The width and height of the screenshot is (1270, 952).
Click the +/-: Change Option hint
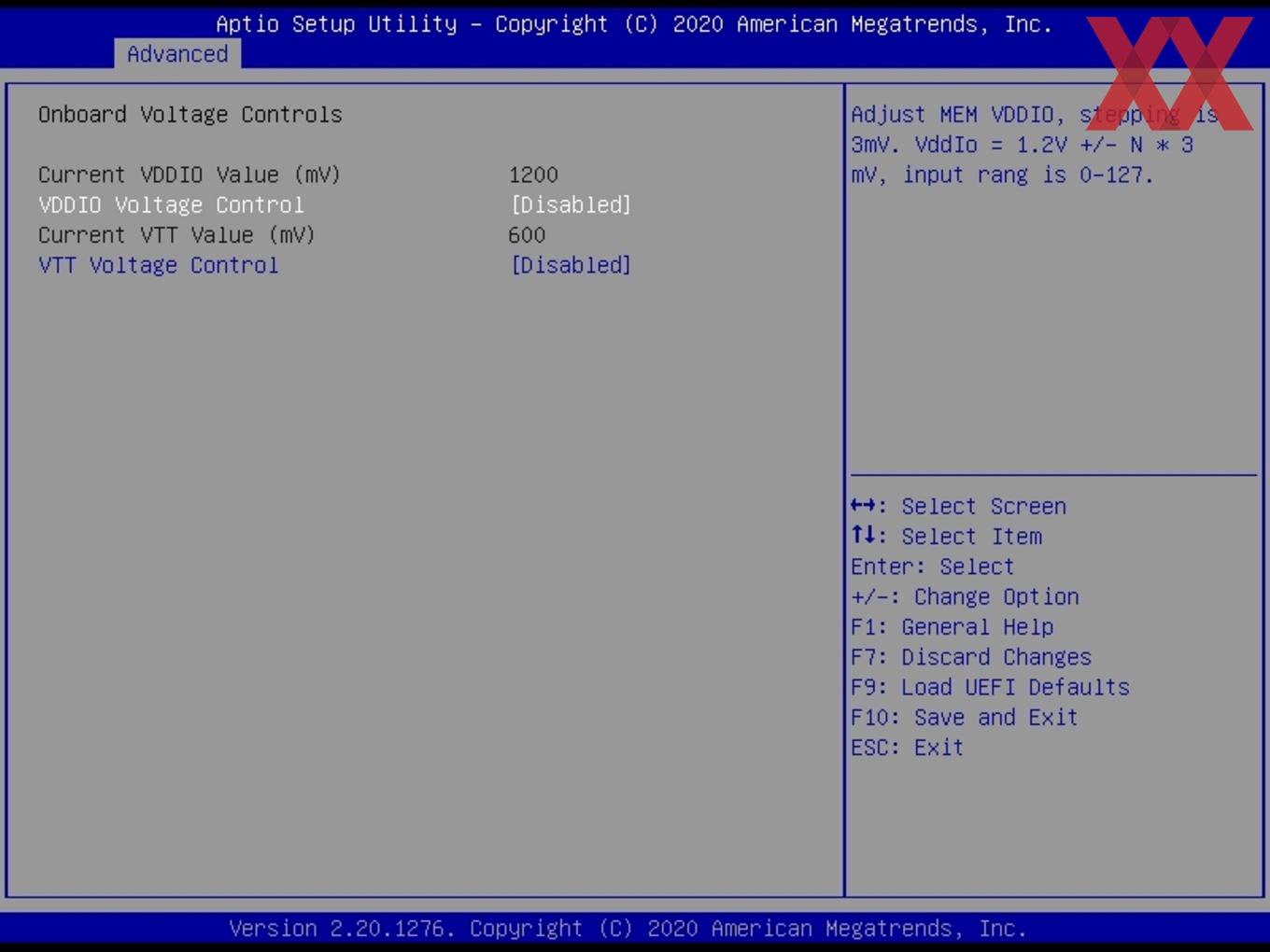(965, 596)
